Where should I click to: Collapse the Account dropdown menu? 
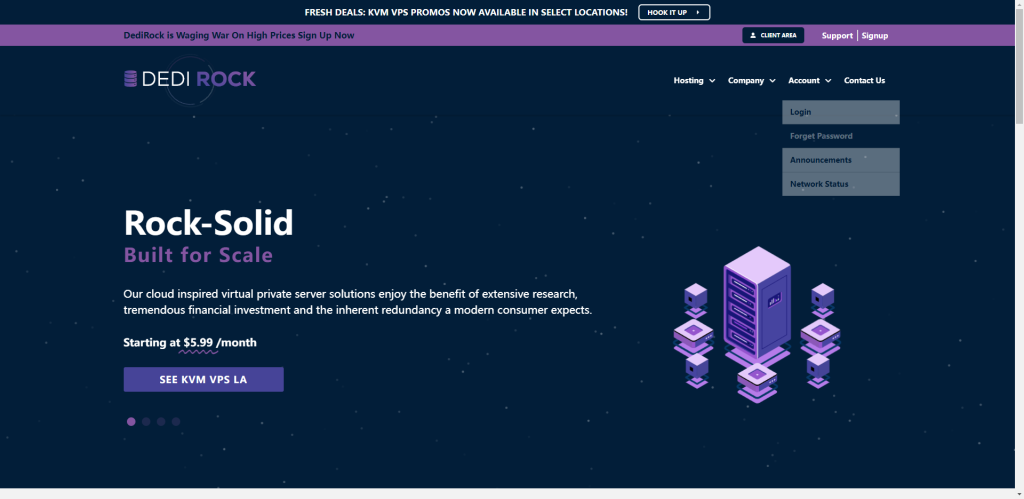coord(809,80)
